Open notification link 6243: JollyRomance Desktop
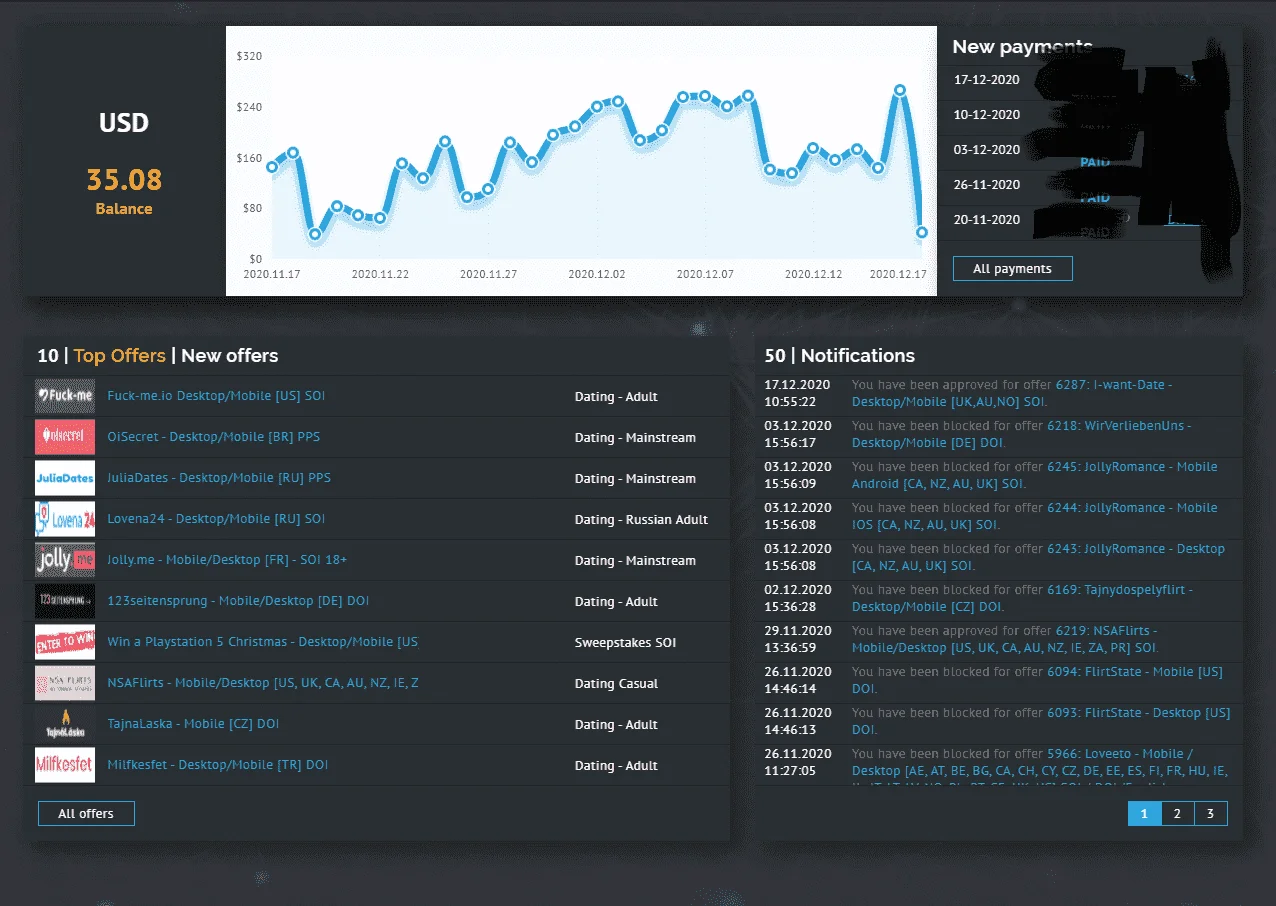1276x906 pixels. tap(1038, 557)
